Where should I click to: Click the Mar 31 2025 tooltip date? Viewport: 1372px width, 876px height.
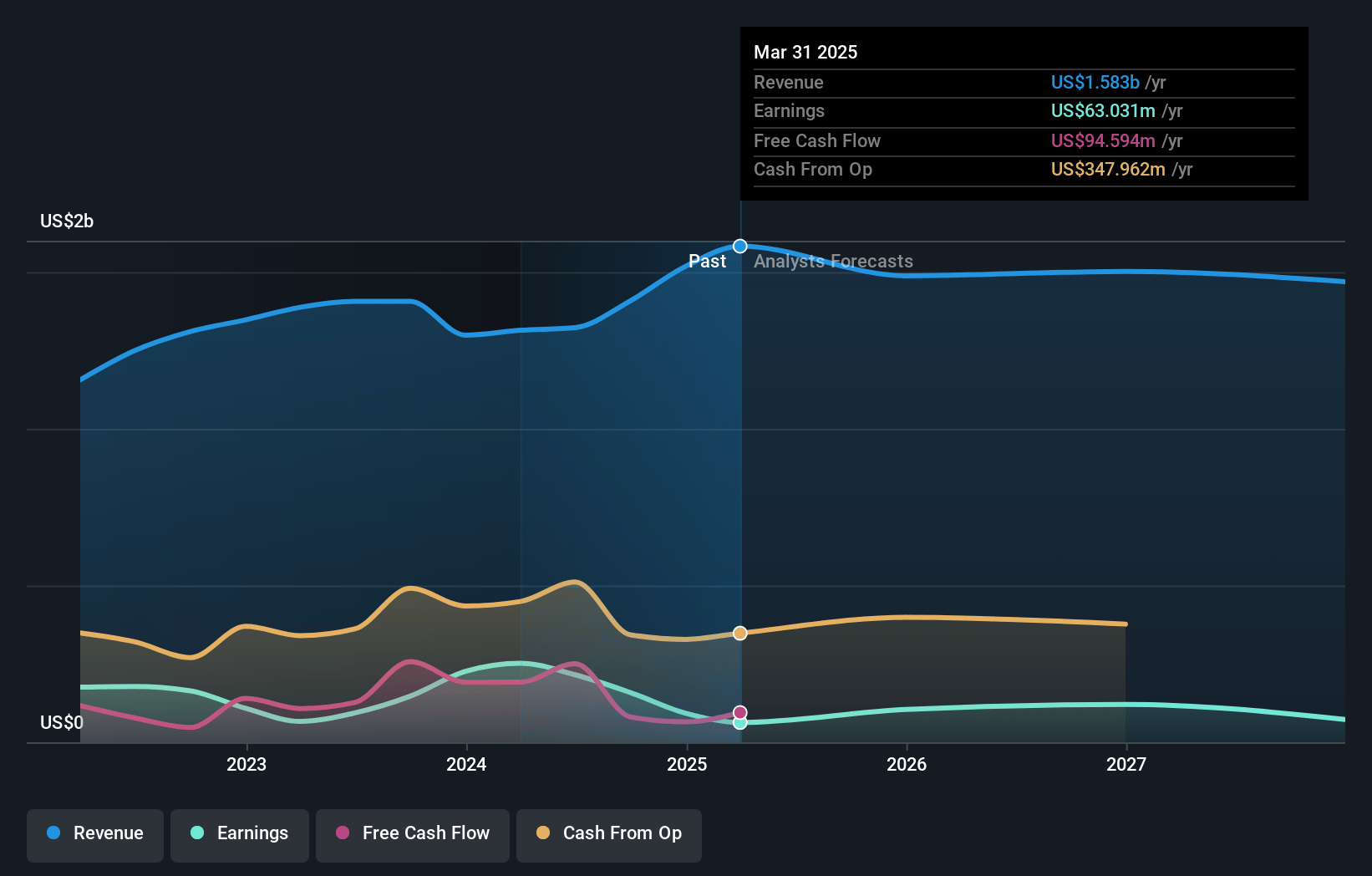(x=805, y=53)
